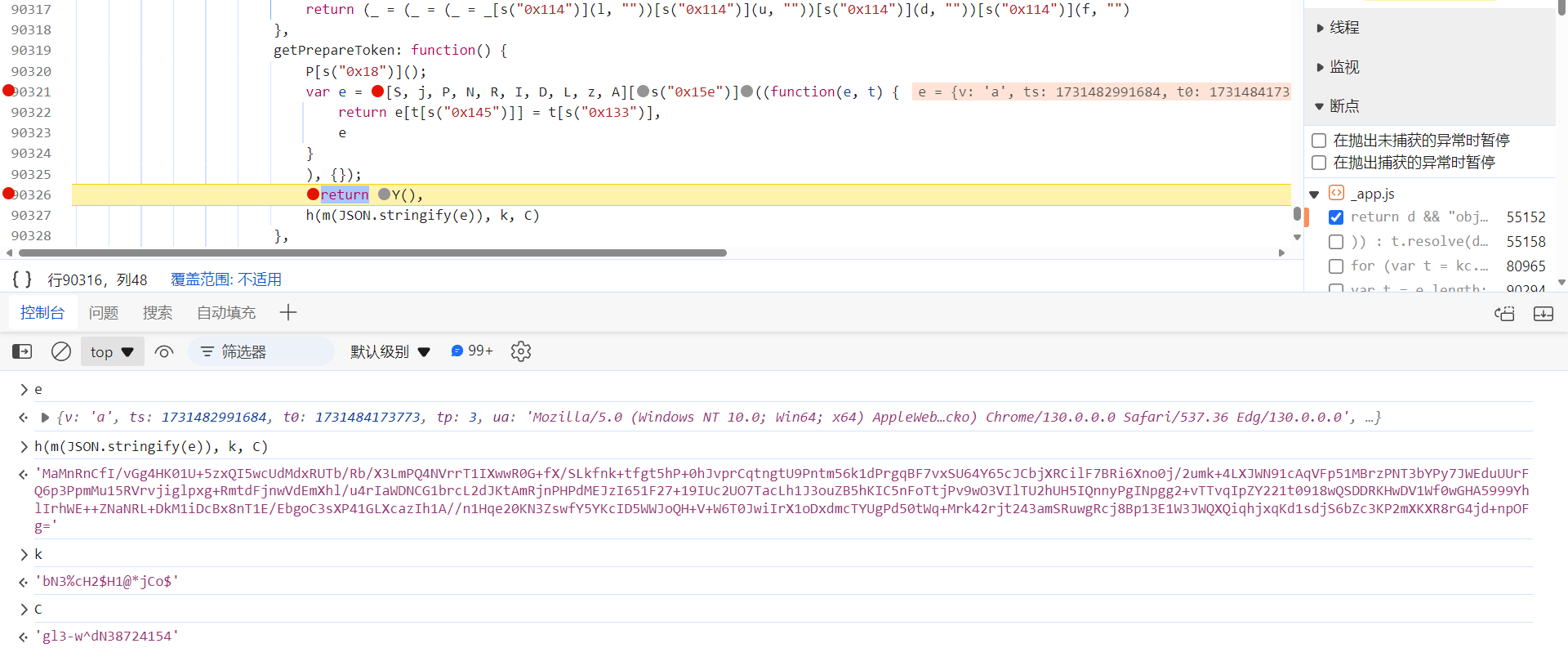Open the top context dropdown
Image resolution: width=1568 pixels, height=648 pixels.
[x=113, y=351]
